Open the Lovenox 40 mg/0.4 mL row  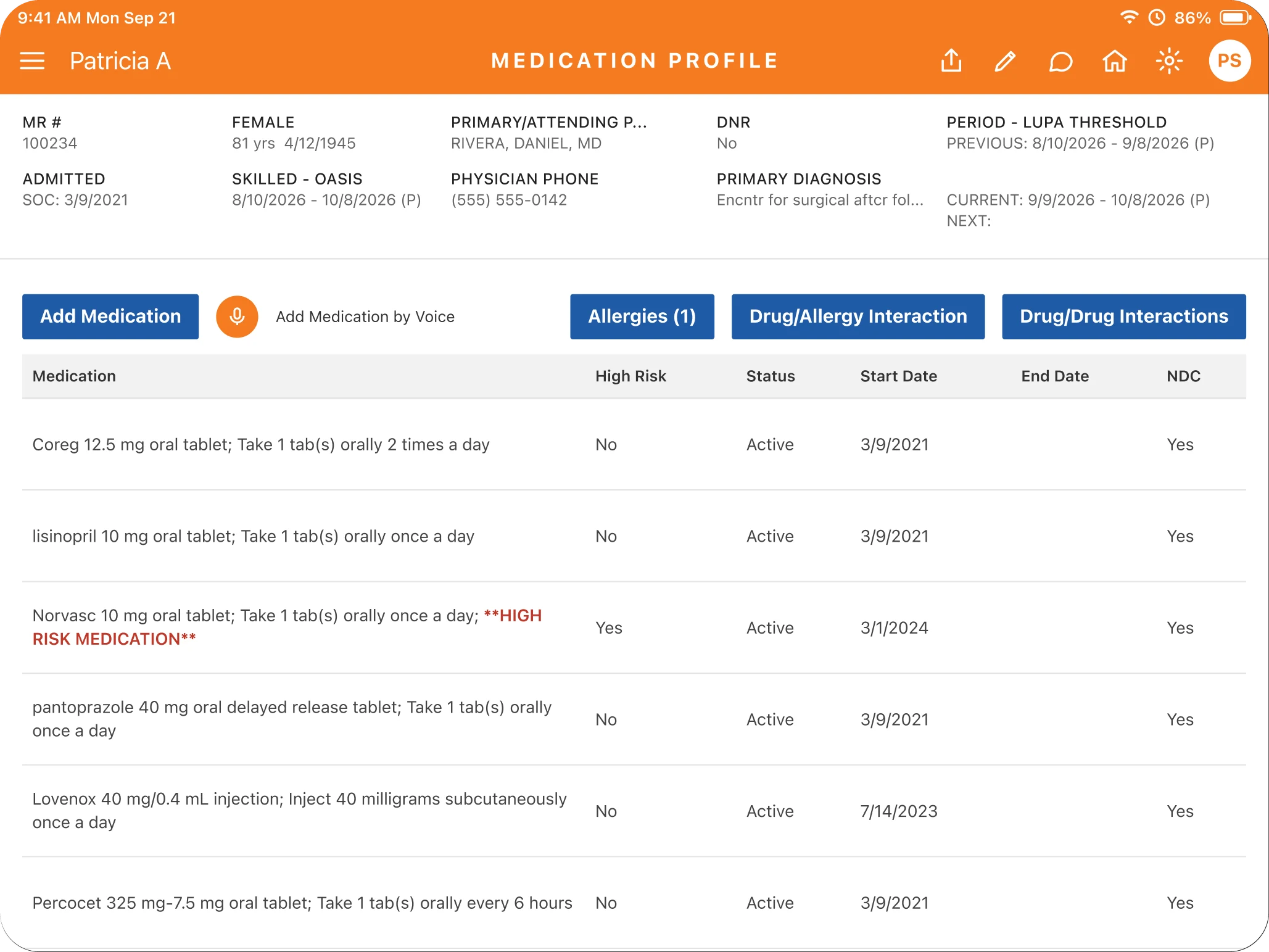click(634, 811)
